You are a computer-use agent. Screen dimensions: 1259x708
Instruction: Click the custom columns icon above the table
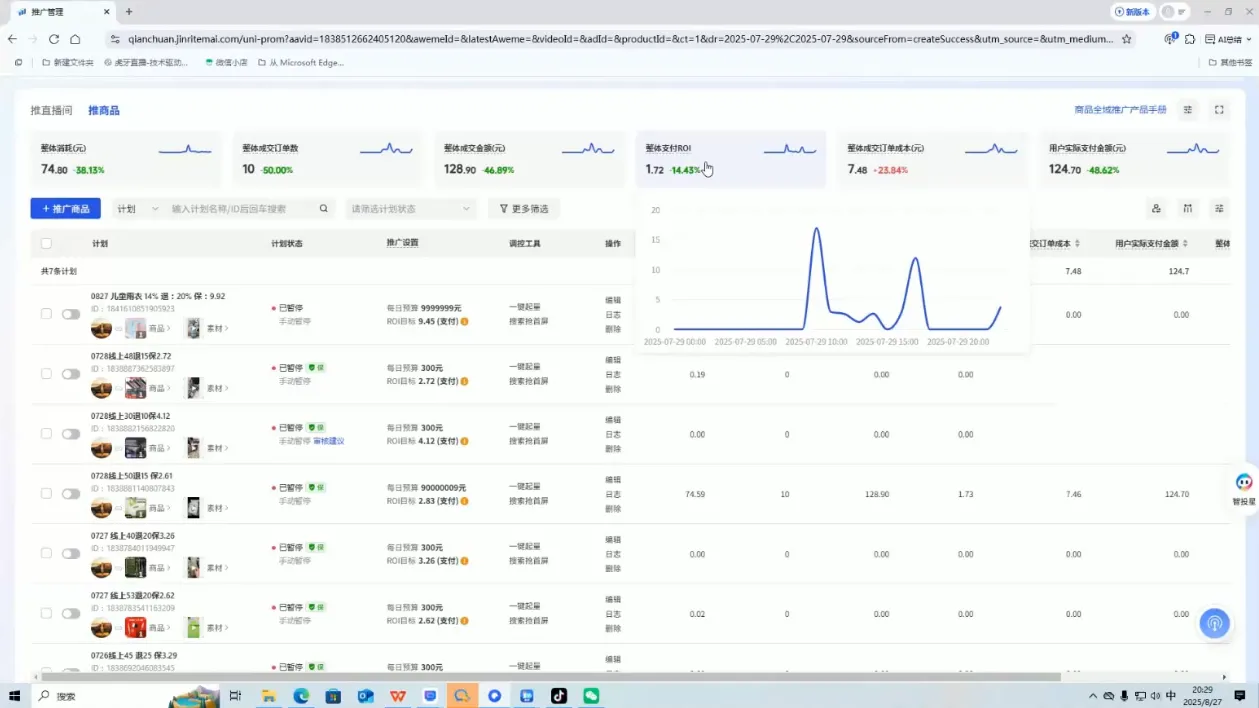pyautogui.click(x=1219, y=209)
